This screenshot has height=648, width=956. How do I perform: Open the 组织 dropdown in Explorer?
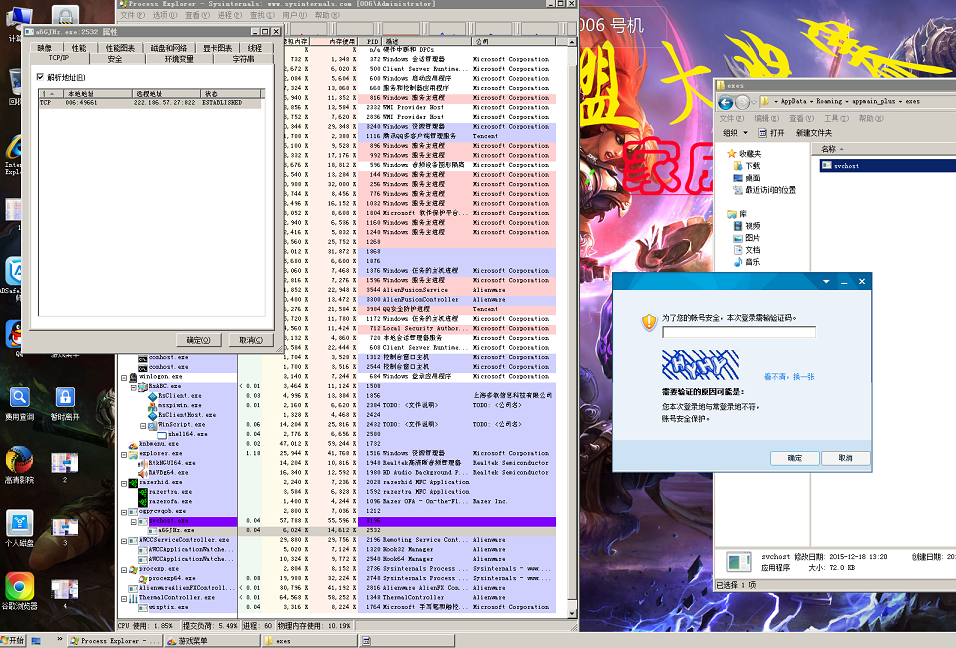point(735,133)
